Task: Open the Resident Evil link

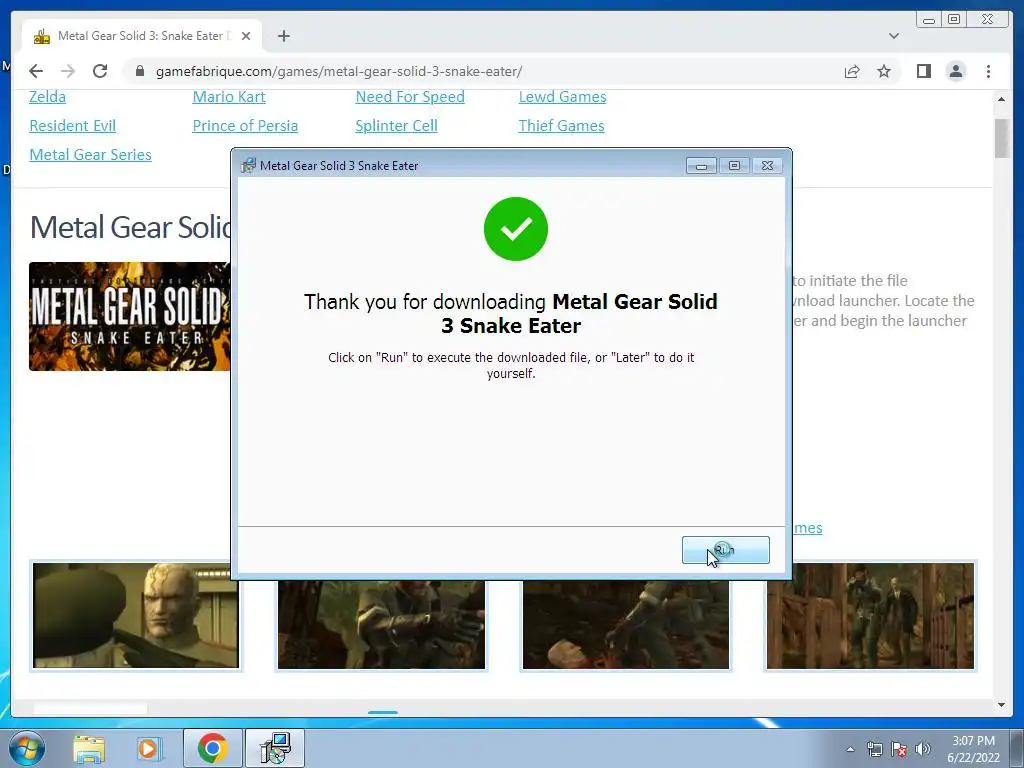Action: click(72, 125)
